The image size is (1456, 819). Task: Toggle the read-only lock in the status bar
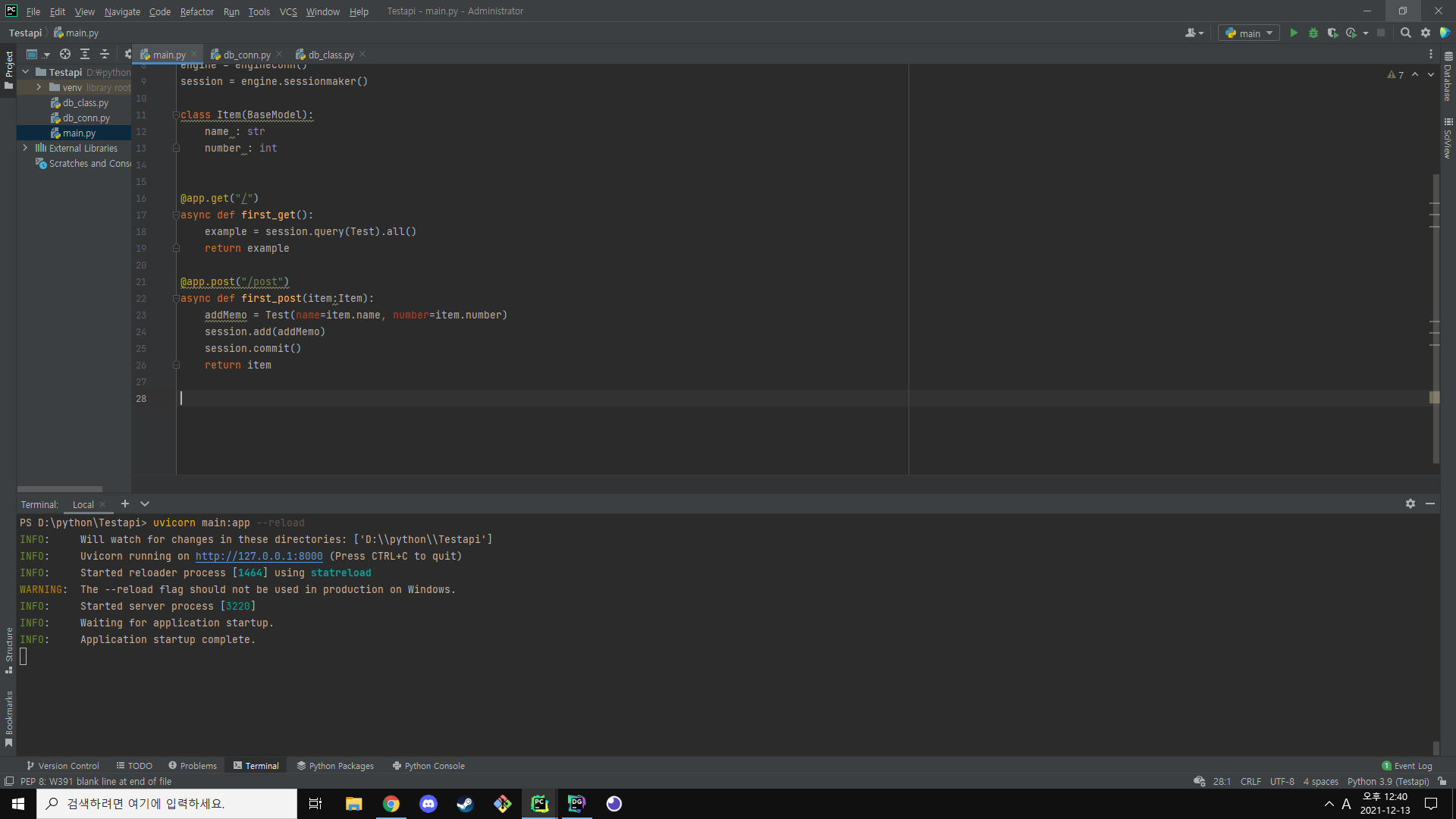tap(1442, 781)
